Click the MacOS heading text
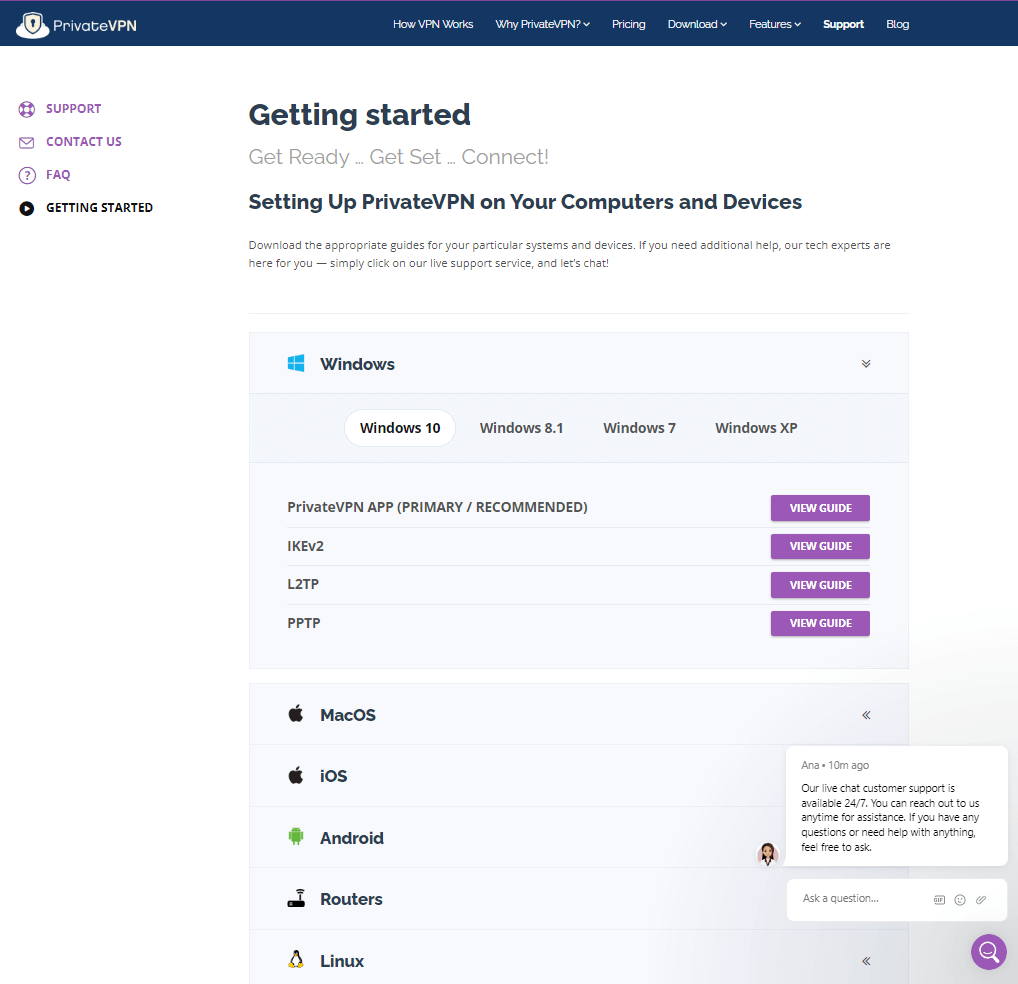 tap(348, 715)
